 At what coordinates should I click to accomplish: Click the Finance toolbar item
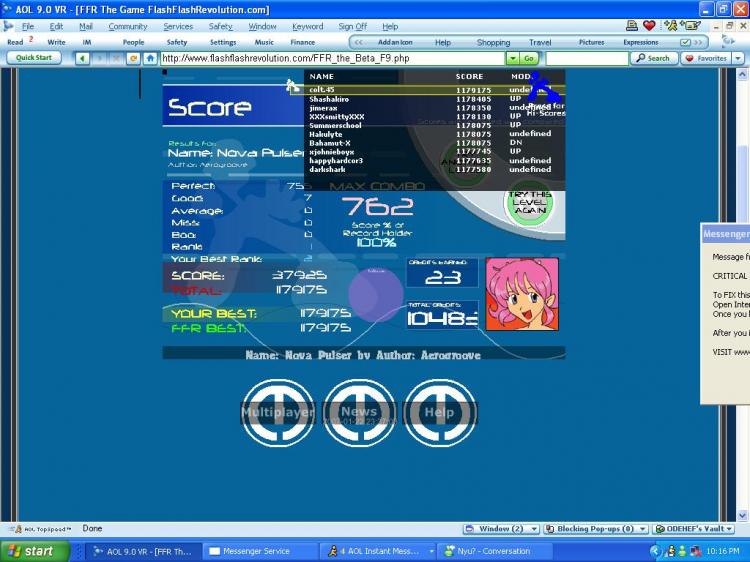[303, 42]
